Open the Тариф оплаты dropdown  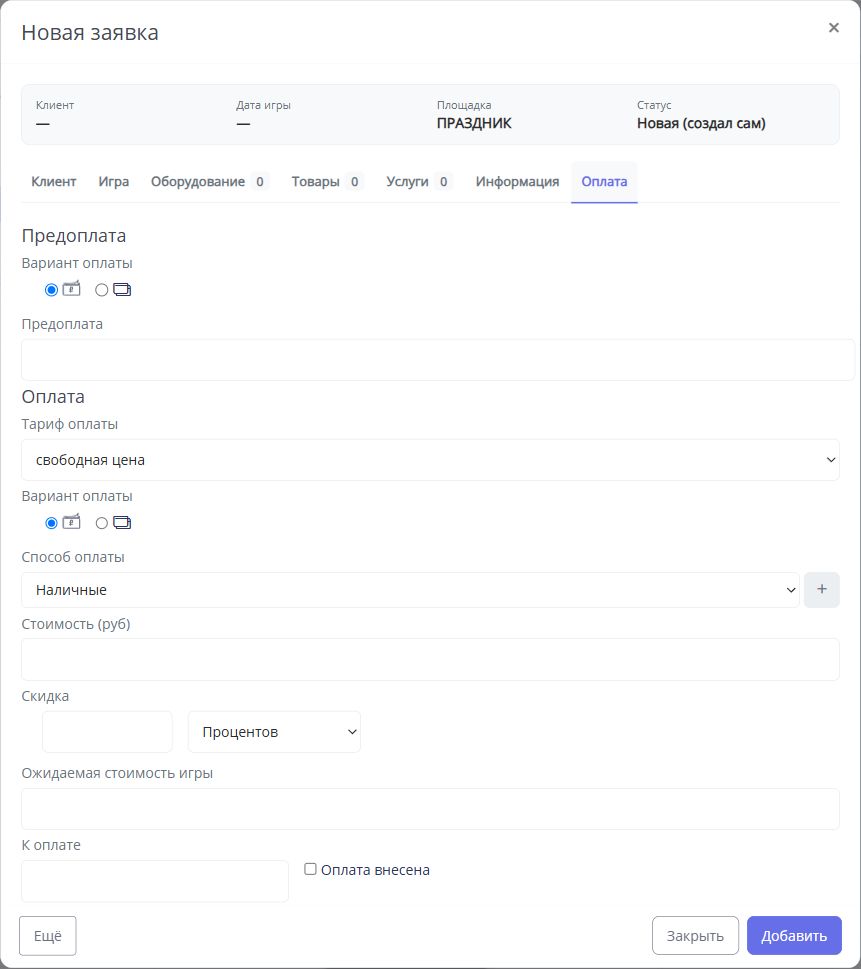click(430, 460)
